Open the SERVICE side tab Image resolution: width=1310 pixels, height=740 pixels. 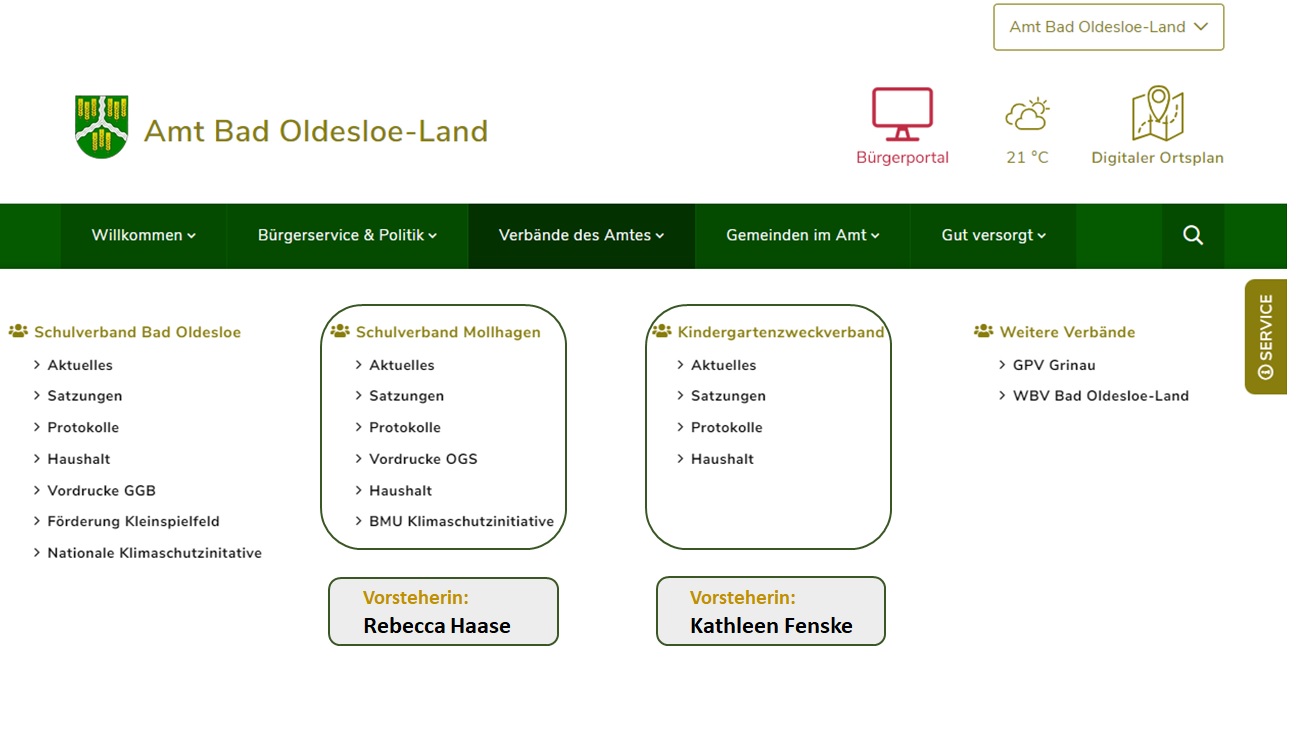(1266, 336)
